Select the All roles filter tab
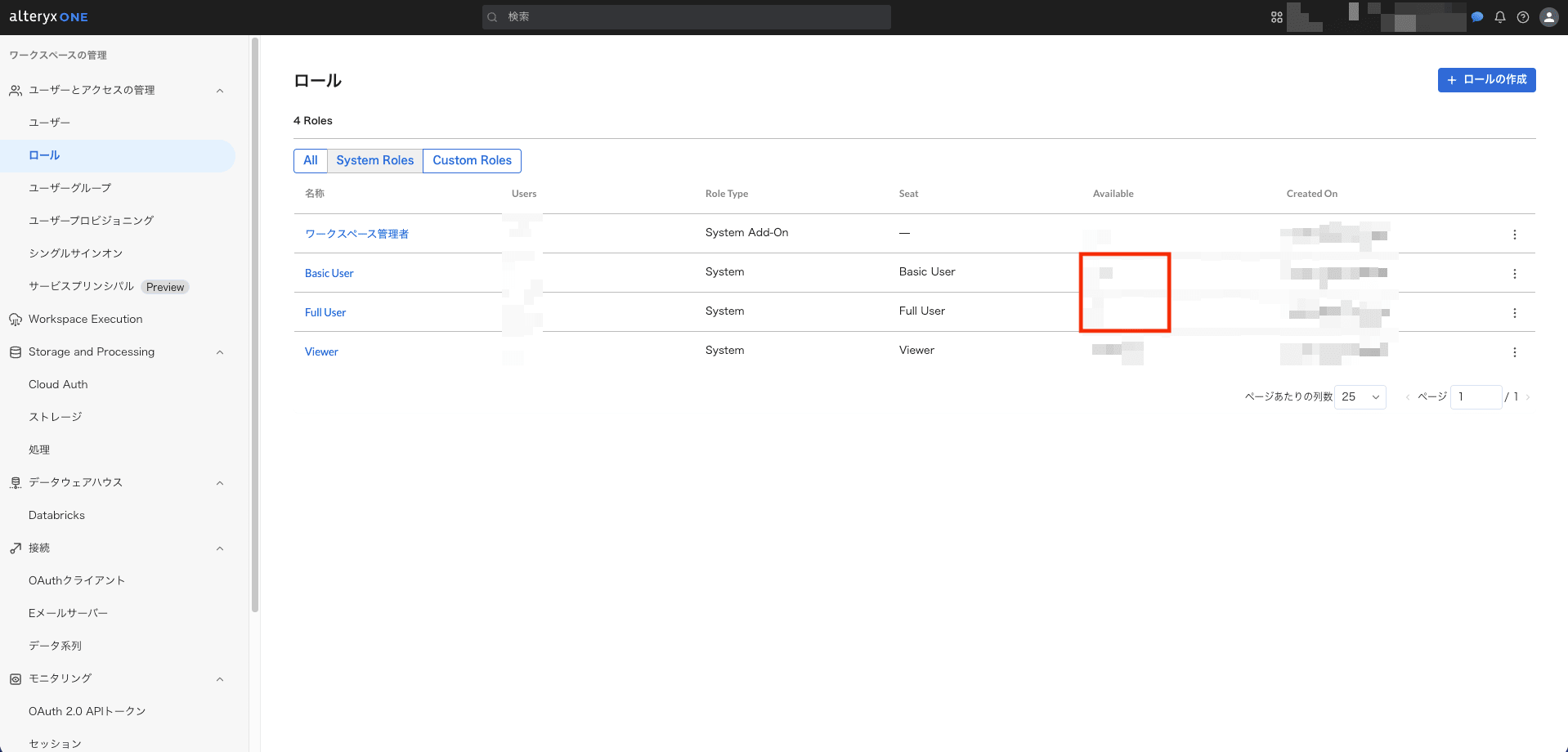This screenshot has height=752, width=1568. point(311,161)
